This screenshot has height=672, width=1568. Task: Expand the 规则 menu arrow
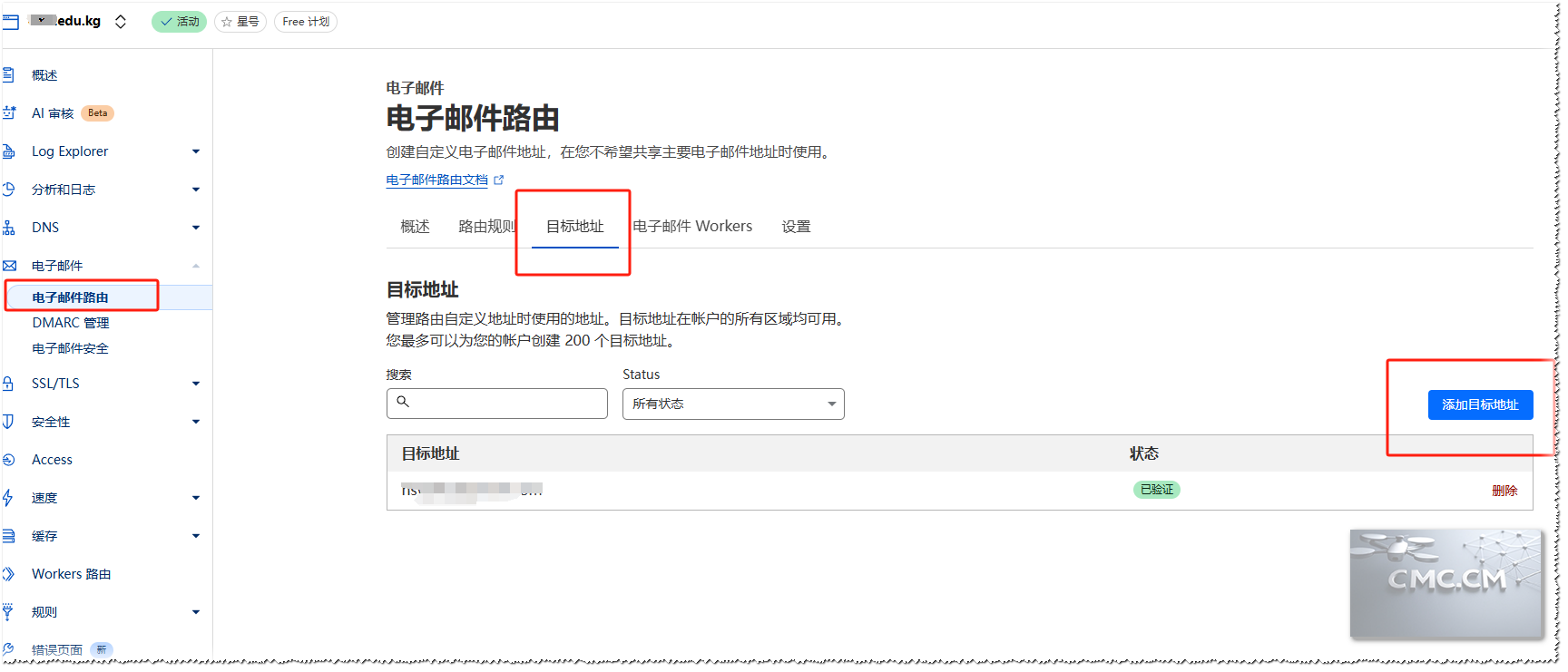click(x=195, y=612)
